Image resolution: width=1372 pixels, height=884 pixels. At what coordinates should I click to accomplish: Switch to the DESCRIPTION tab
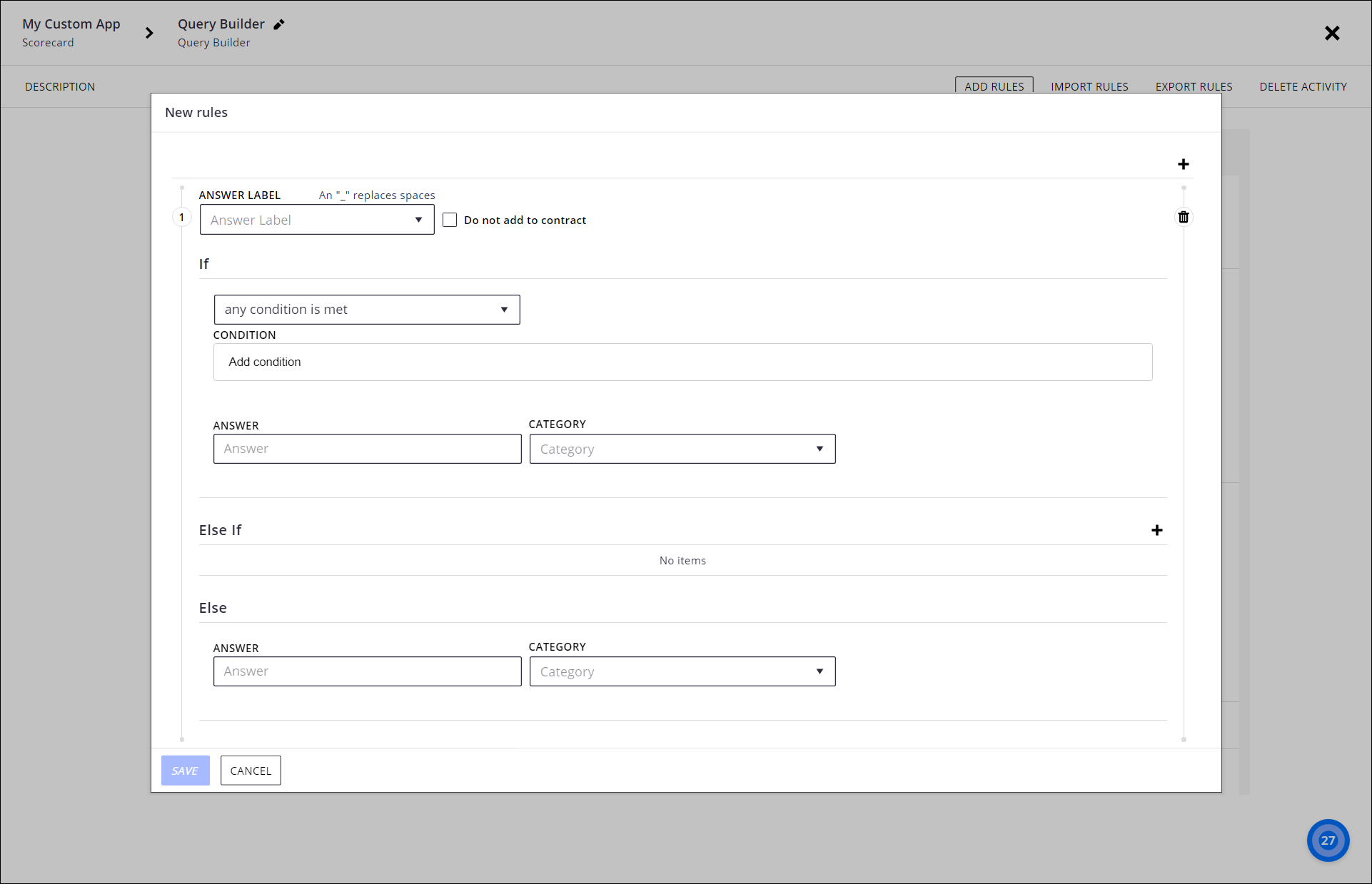click(60, 86)
